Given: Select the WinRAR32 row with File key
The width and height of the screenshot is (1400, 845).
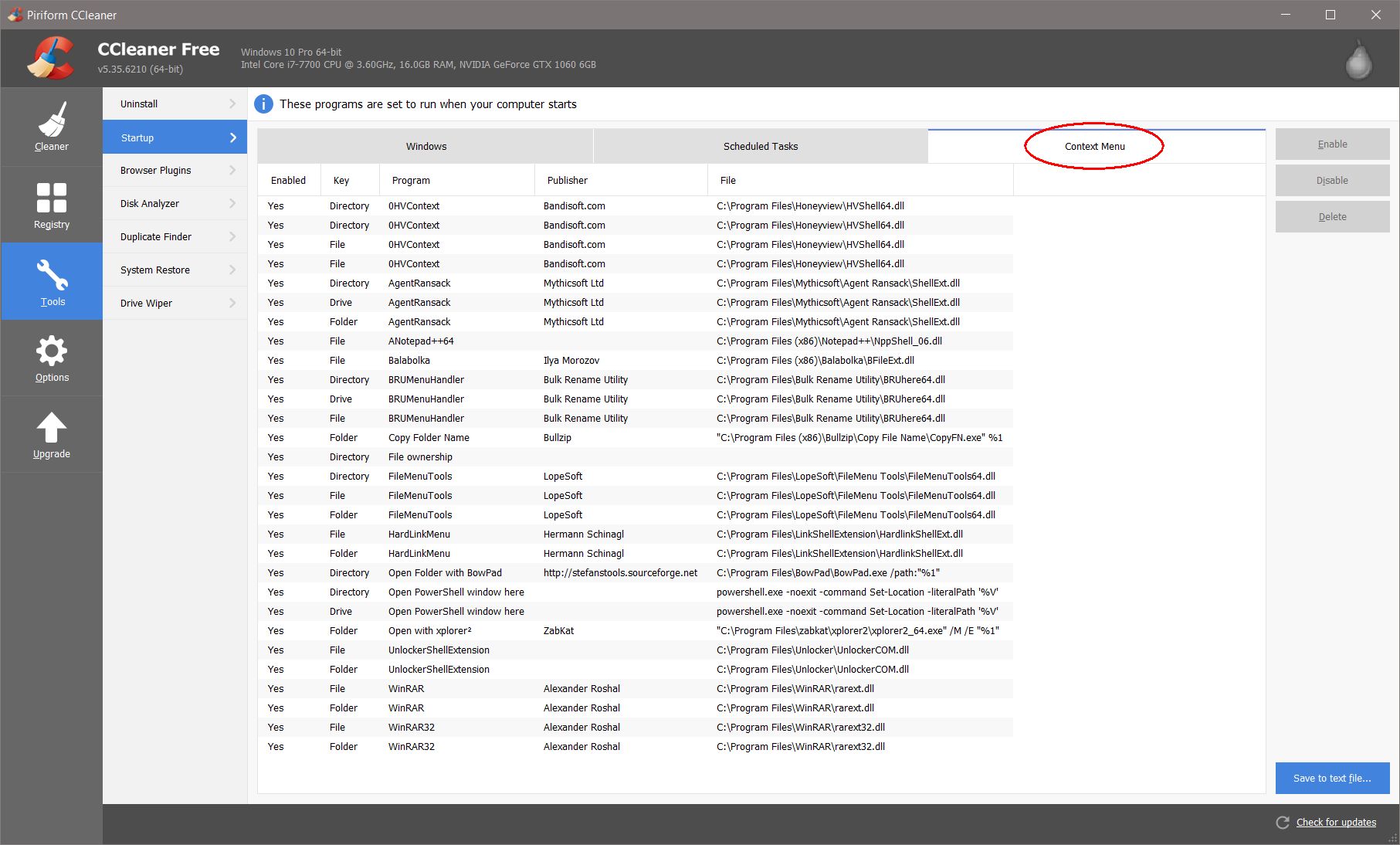Looking at the screenshot, I should click(x=636, y=728).
